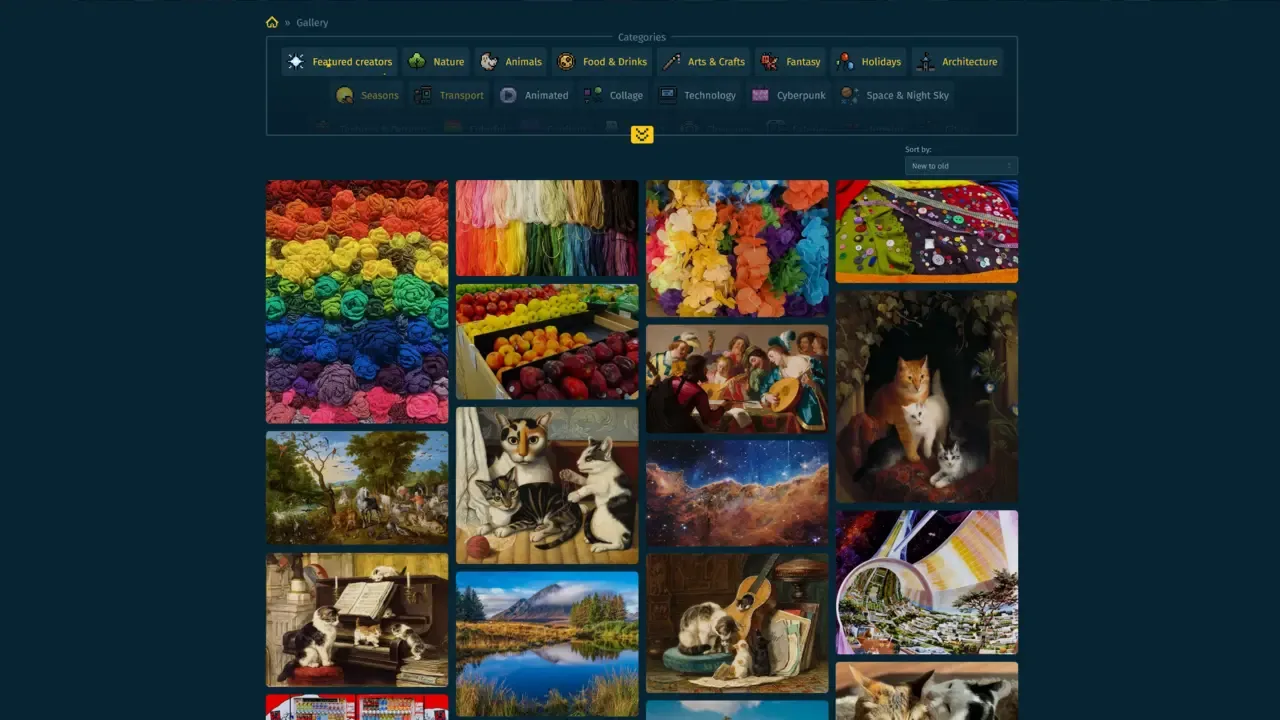Open the Technology category
The height and width of the screenshot is (720, 1280).
tap(709, 96)
